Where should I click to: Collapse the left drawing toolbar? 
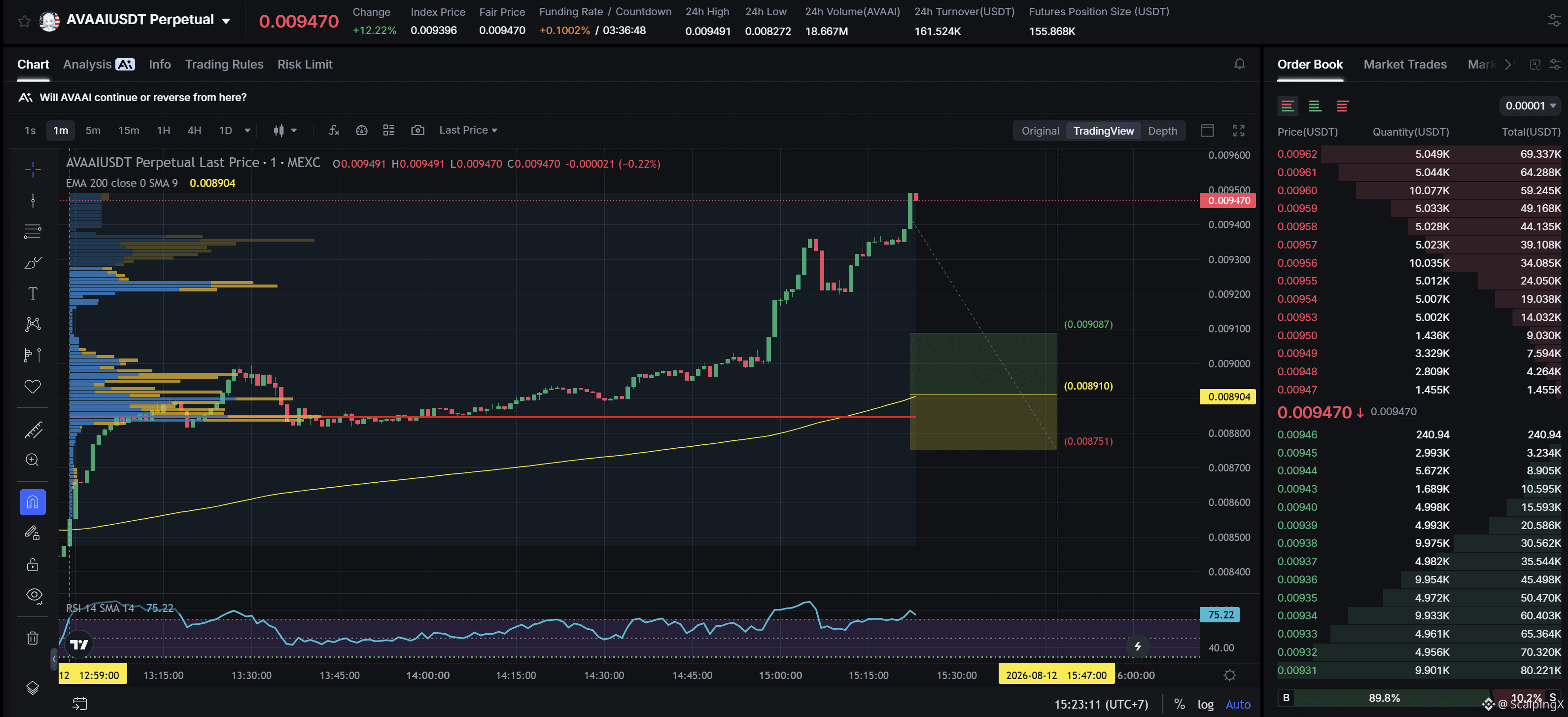pos(54,658)
